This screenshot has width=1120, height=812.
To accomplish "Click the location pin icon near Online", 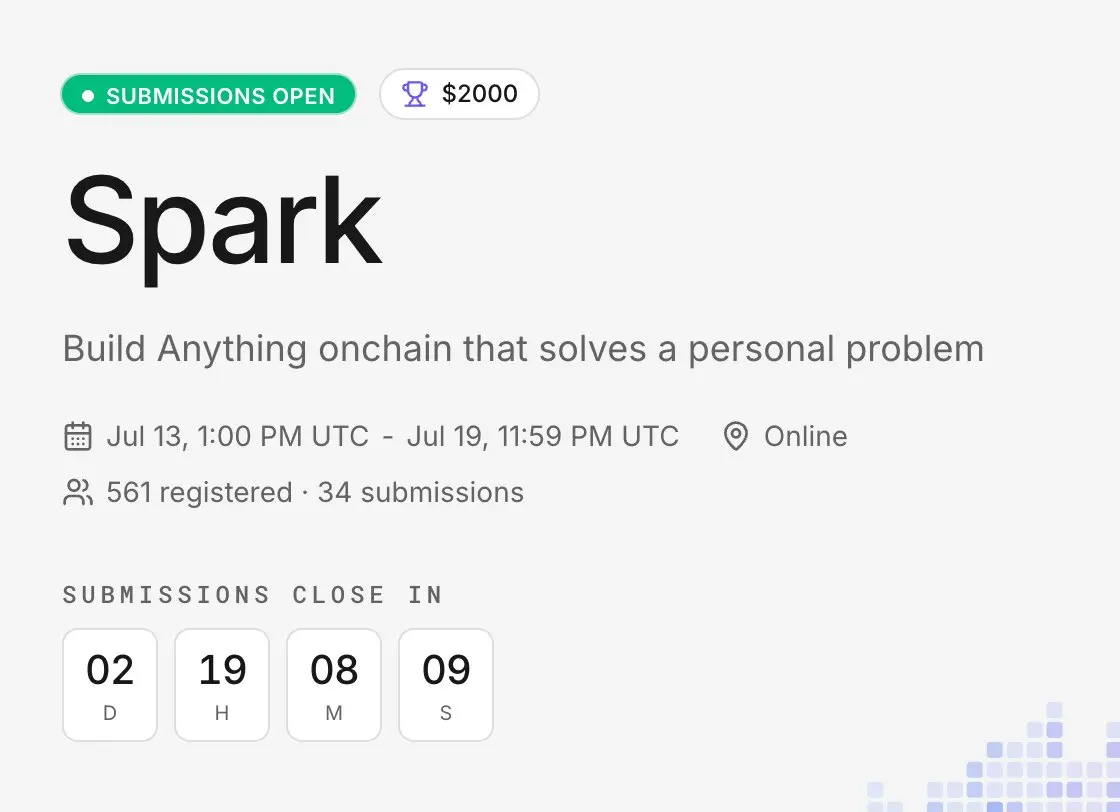I will point(736,436).
